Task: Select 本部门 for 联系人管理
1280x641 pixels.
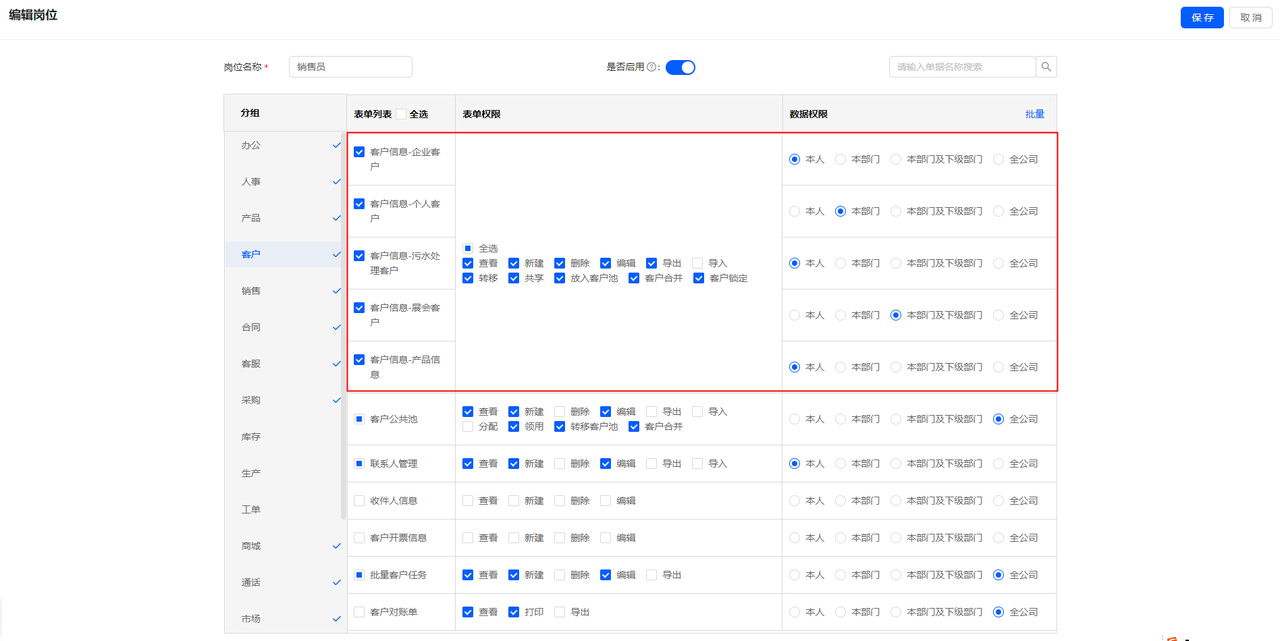Action: pos(840,464)
